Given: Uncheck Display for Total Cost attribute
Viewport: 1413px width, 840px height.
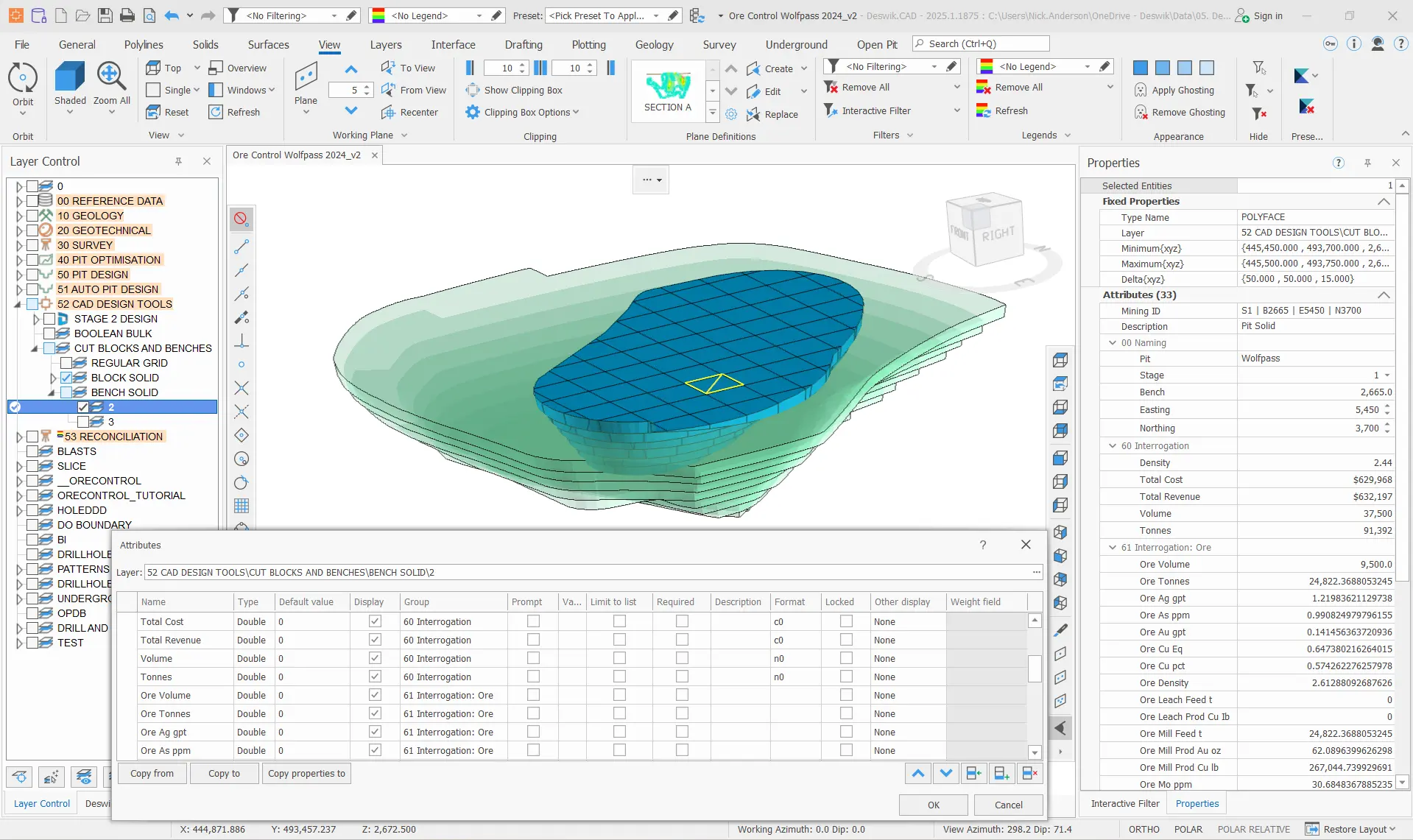Looking at the screenshot, I should (x=375, y=621).
